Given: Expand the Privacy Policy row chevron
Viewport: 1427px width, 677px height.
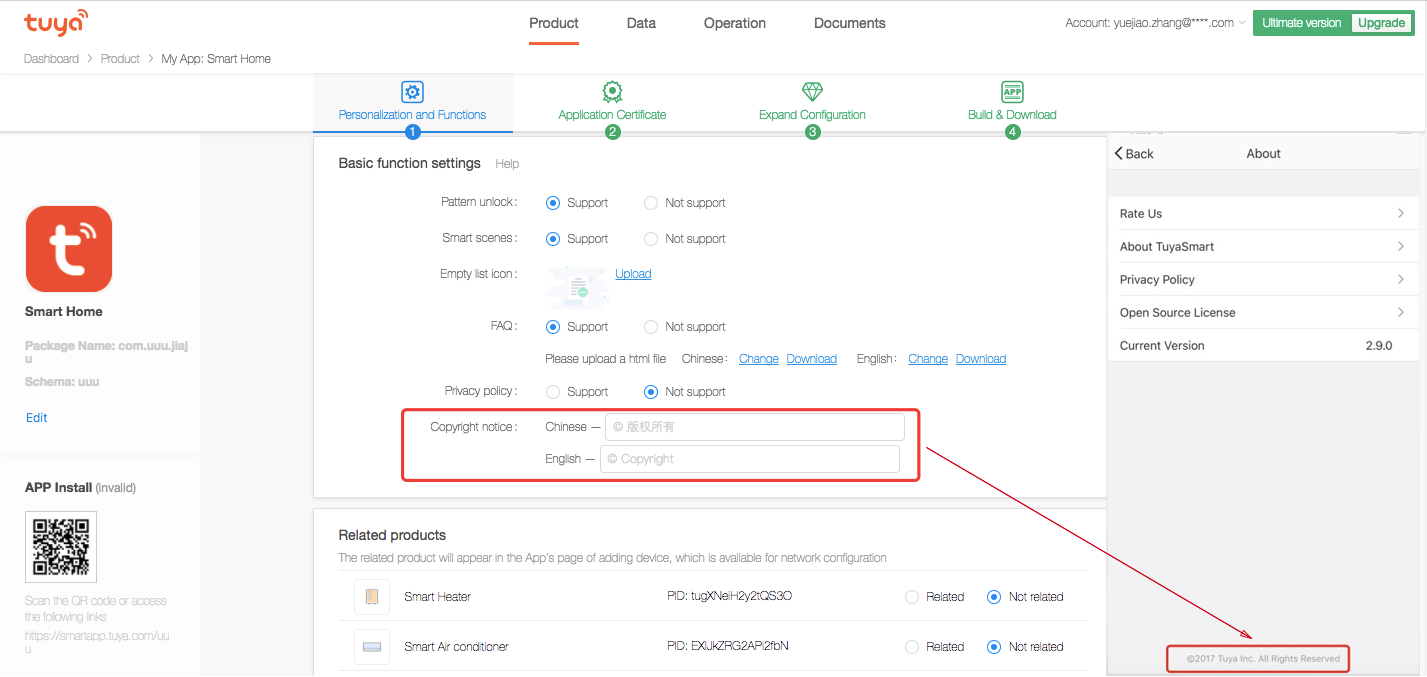Looking at the screenshot, I should [x=1401, y=280].
